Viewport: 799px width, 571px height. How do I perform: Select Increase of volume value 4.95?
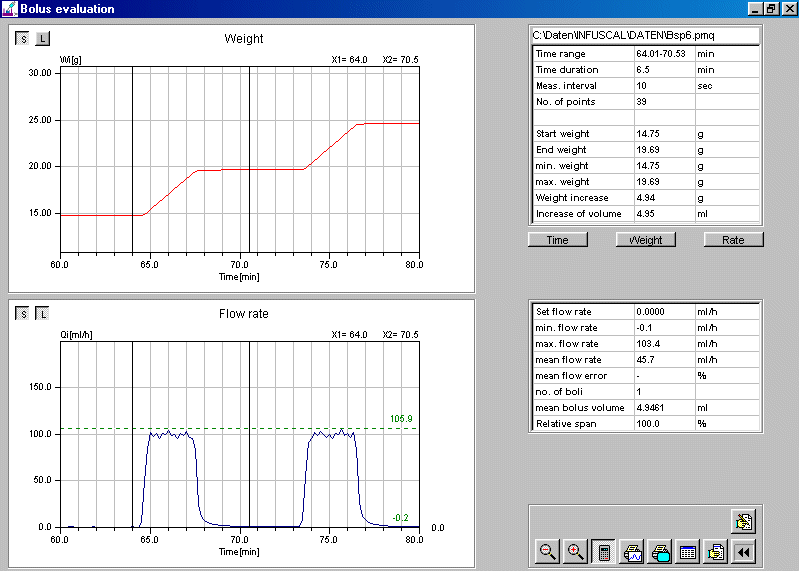(646, 214)
